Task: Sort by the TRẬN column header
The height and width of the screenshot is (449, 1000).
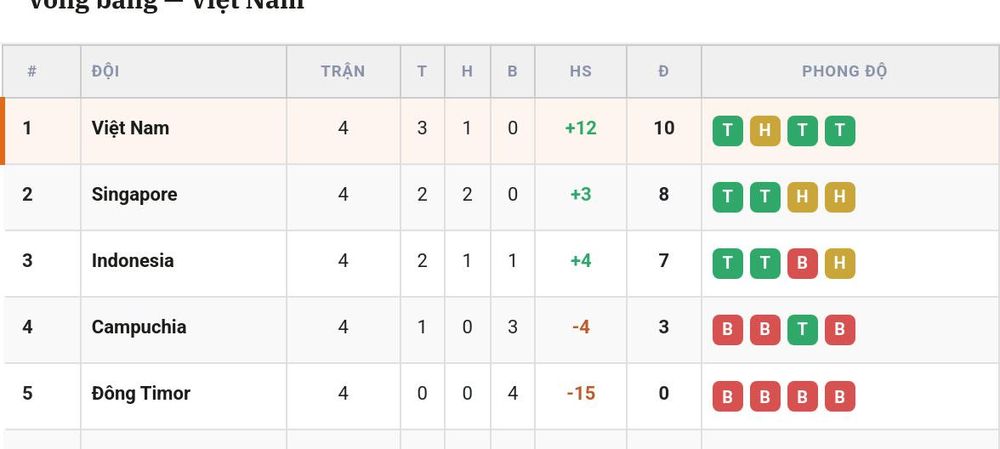Action: [343, 71]
